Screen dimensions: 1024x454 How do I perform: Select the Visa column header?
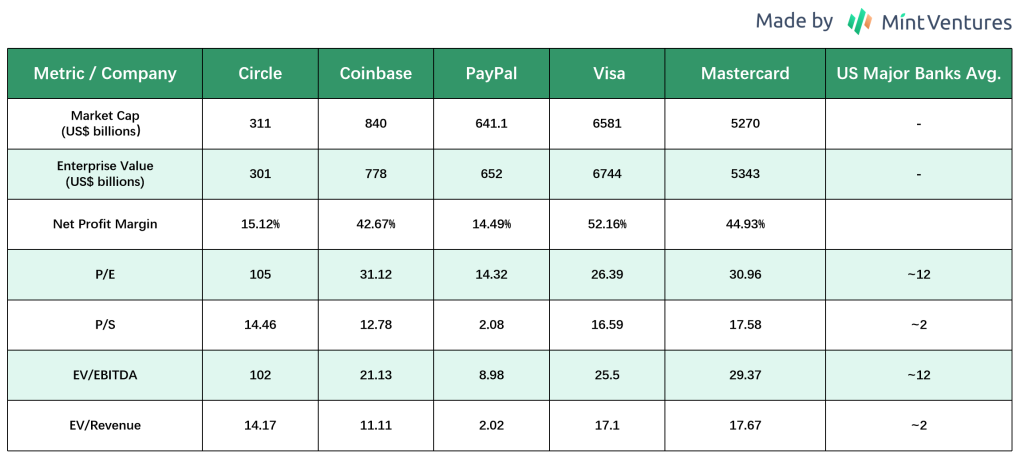pos(608,73)
